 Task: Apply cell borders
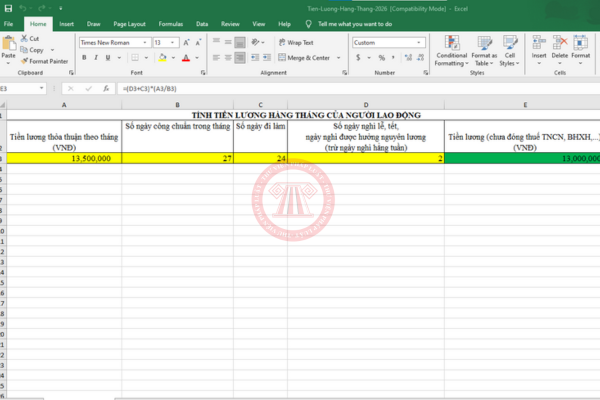pyautogui.click(x=135, y=58)
